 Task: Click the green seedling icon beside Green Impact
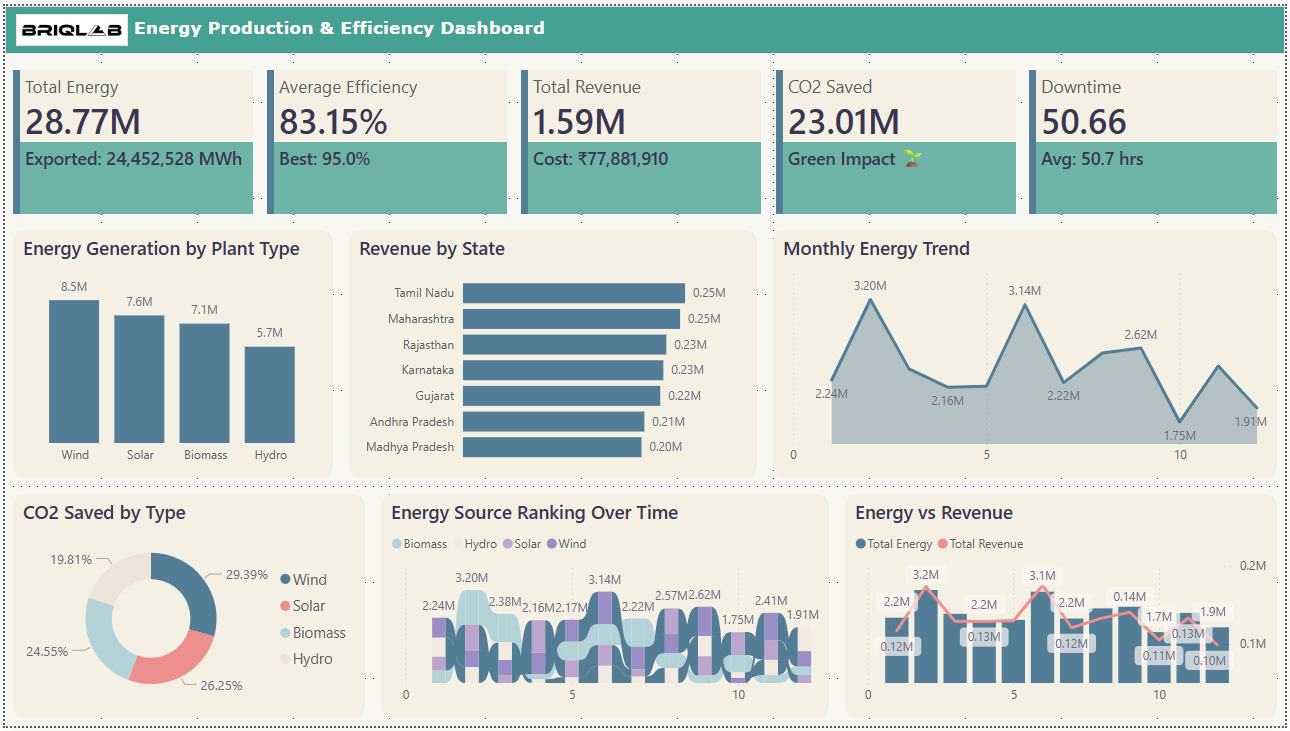[x=911, y=158]
